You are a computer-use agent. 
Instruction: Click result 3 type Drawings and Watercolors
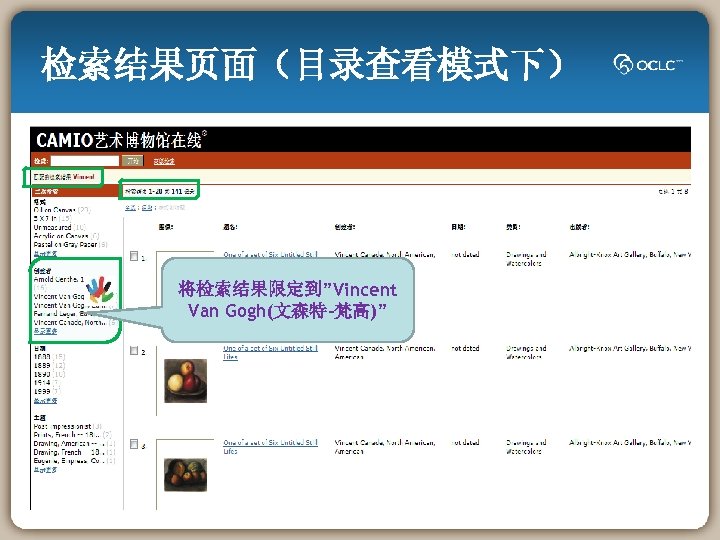(526, 446)
